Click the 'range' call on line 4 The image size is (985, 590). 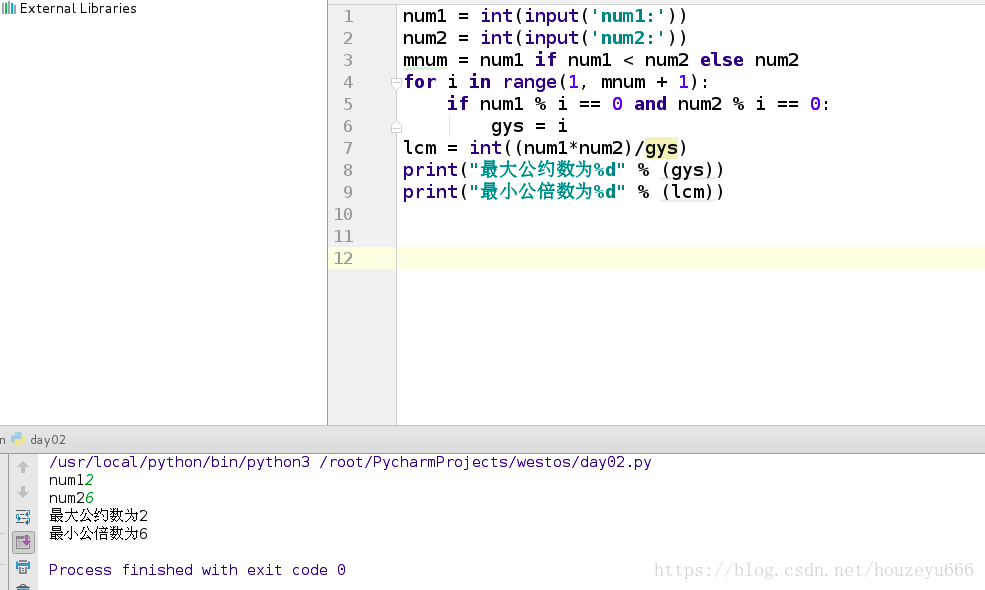tap(530, 82)
